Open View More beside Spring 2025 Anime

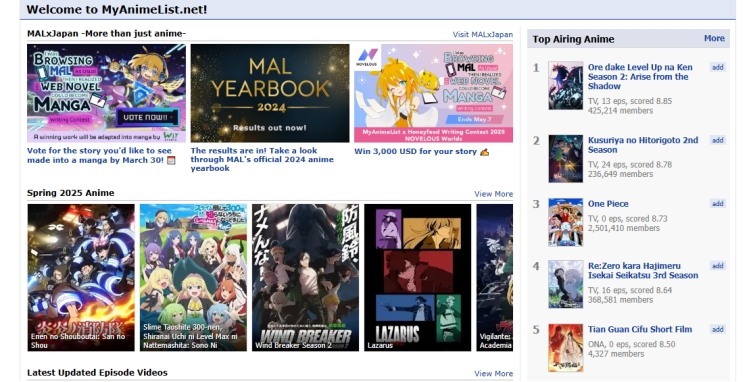coord(494,194)
